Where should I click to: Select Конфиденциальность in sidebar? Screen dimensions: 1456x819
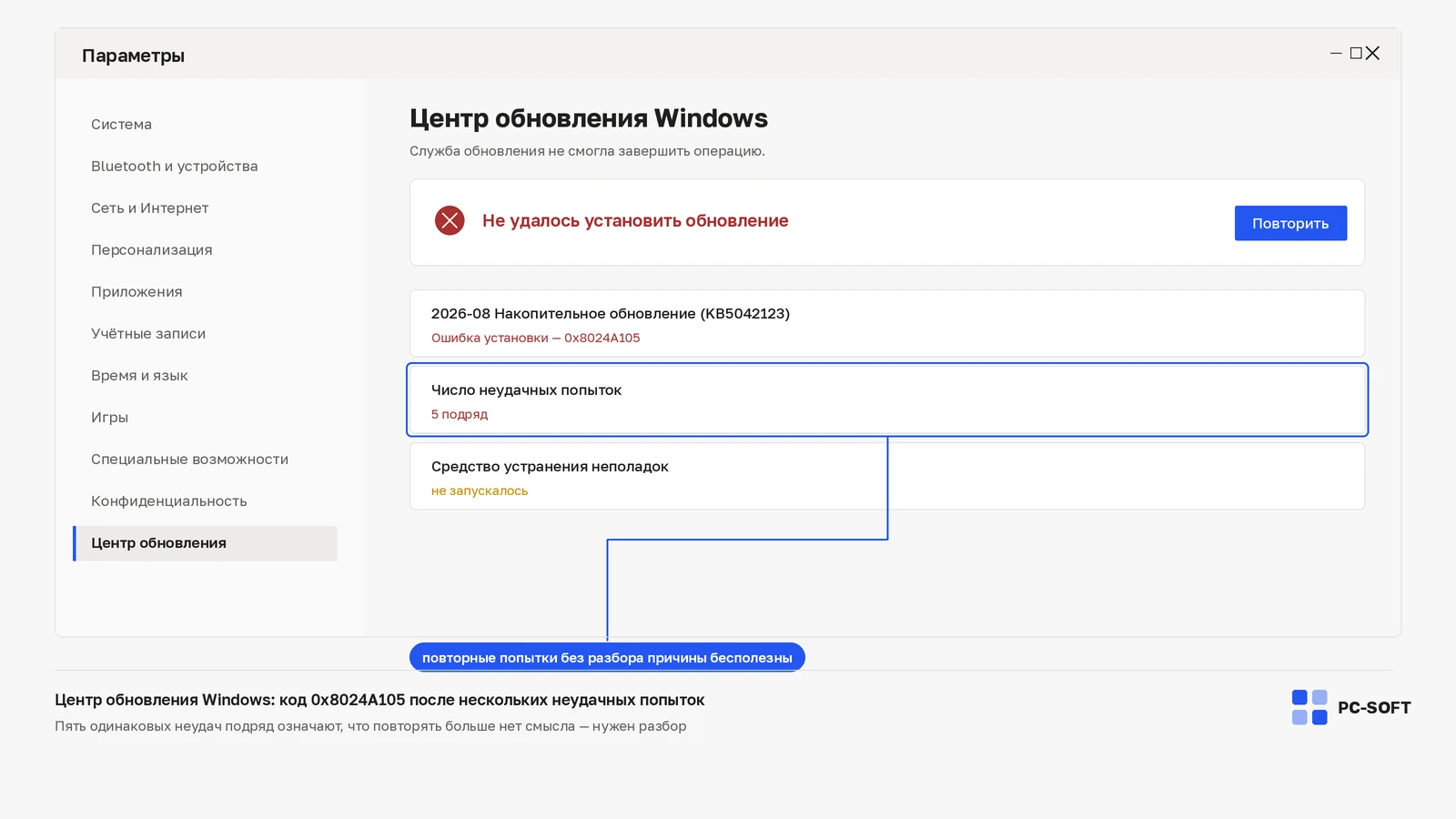pos(168,501)
